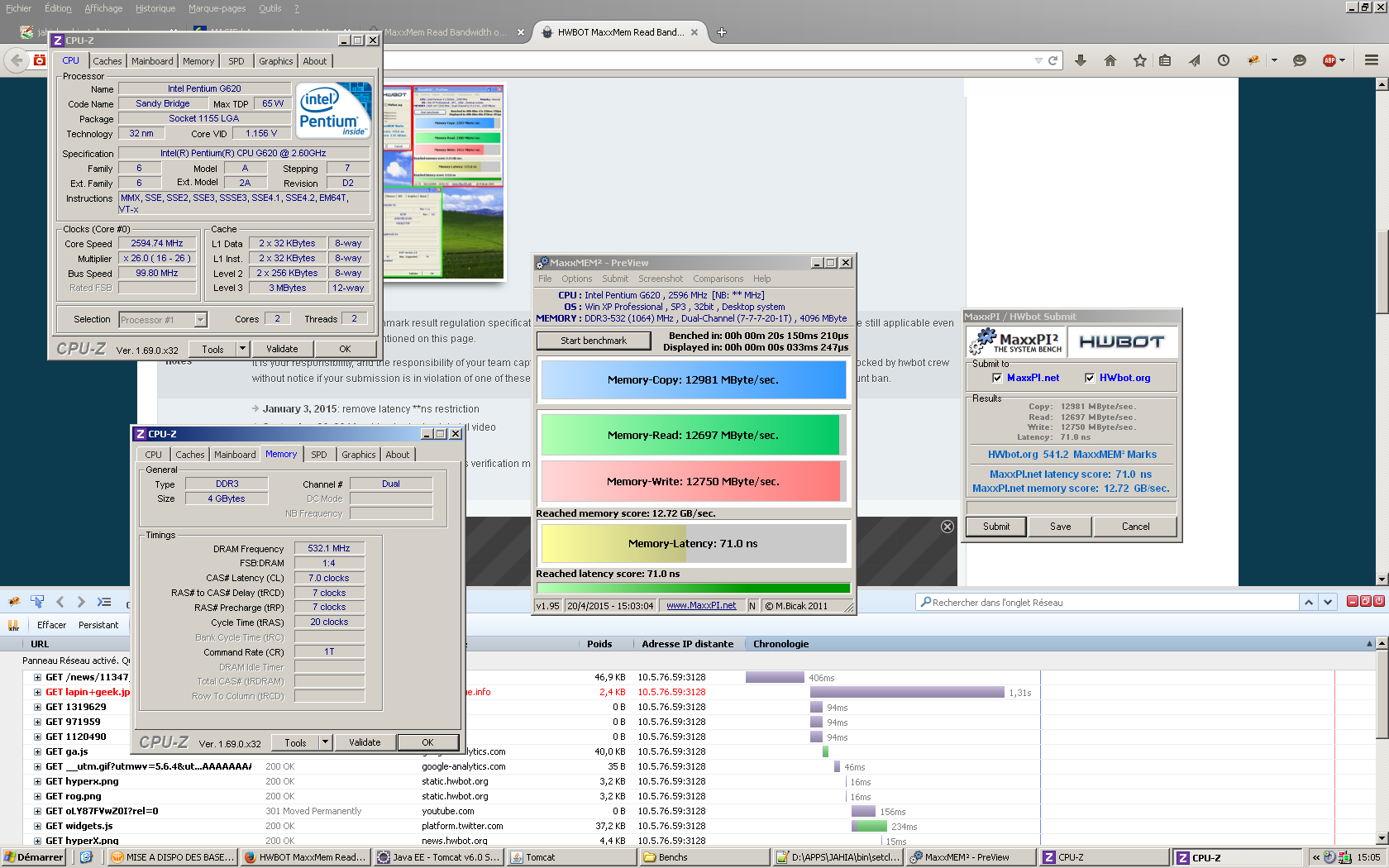Screen dimensions: 1389x868
Task: Open new browser tab plus icon
Action: (722, 32)
